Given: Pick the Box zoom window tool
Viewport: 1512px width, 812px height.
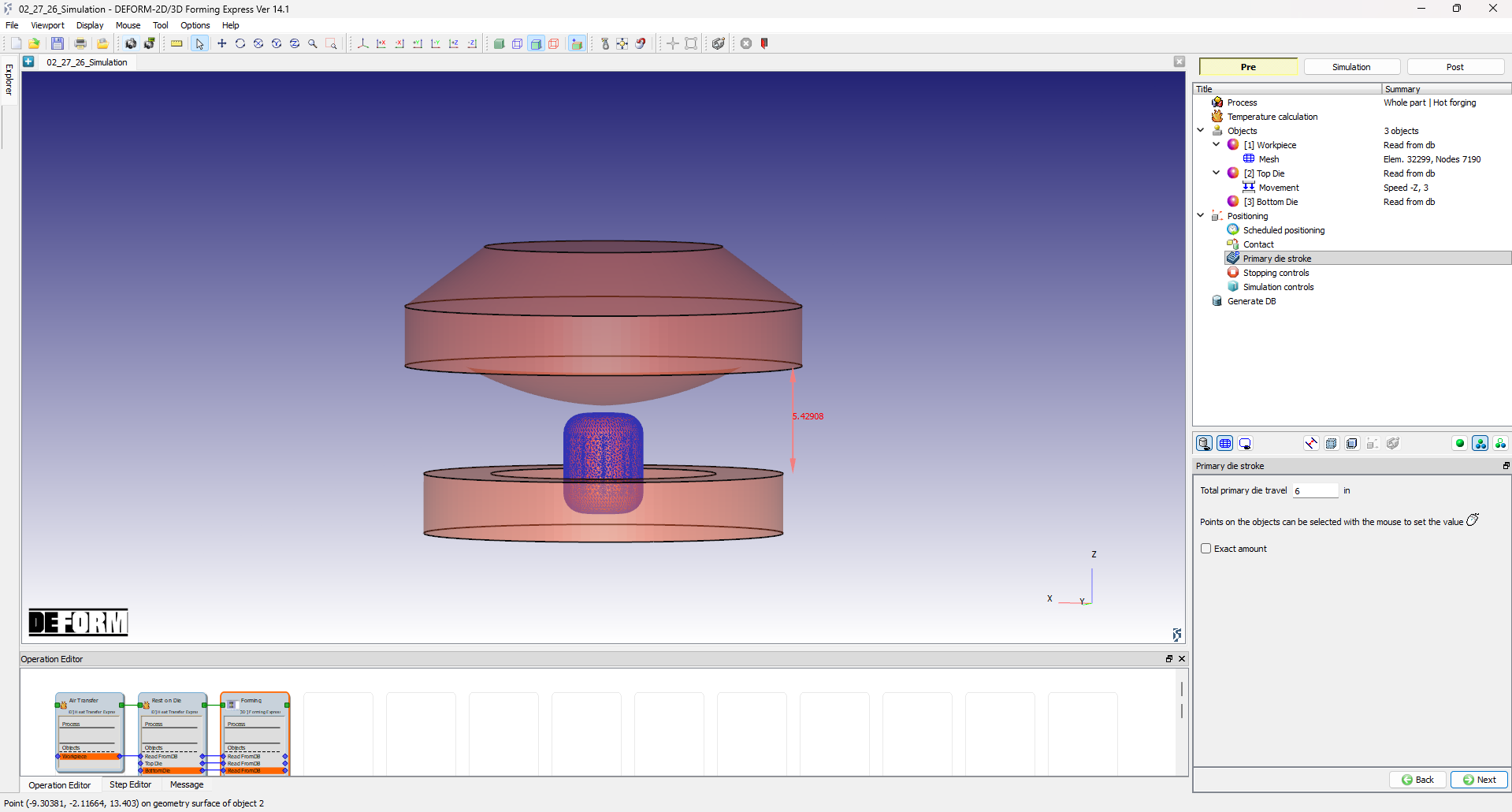Looking at the screenshot, I should tap(331, 43).
